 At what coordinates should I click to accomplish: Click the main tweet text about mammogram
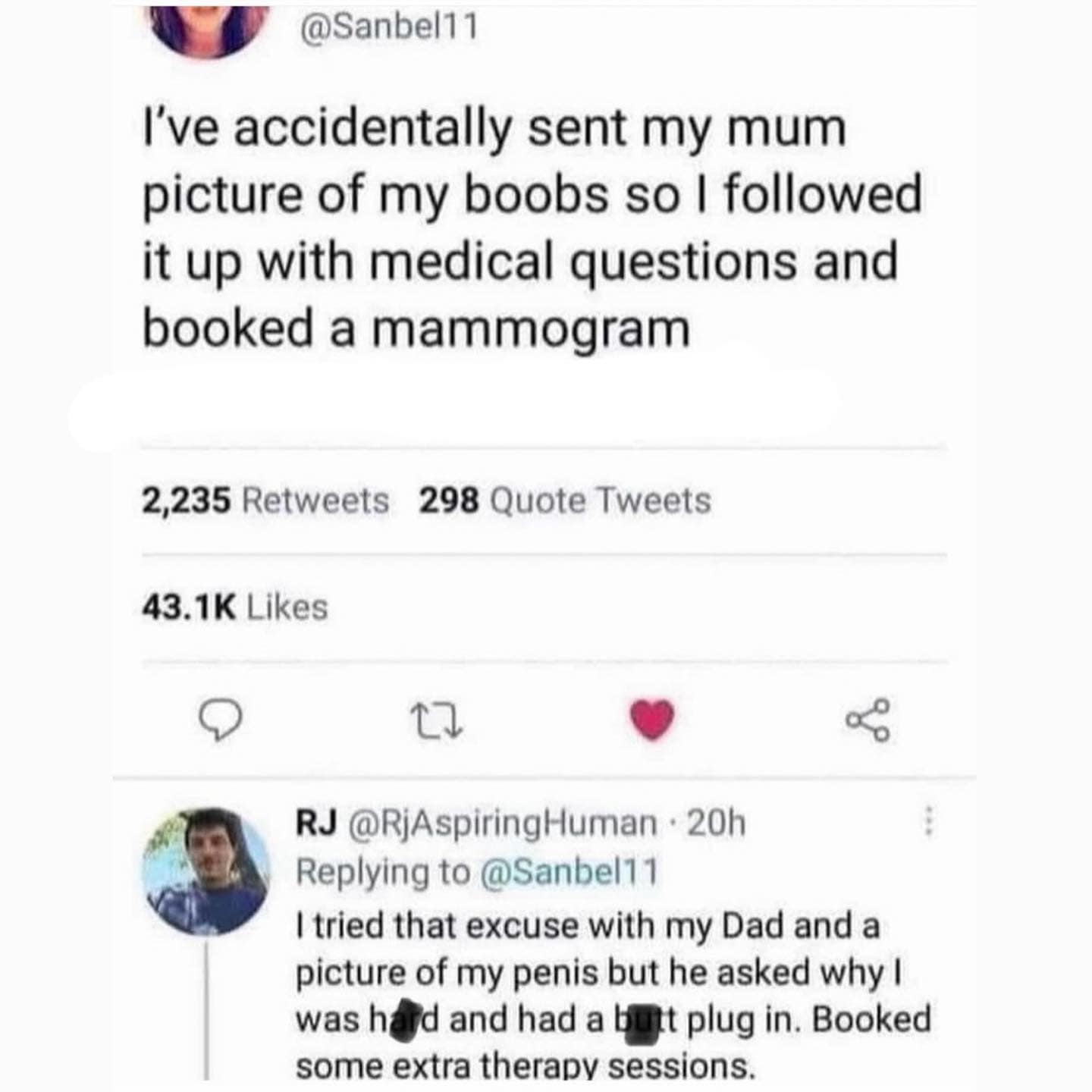click(531, 227)
